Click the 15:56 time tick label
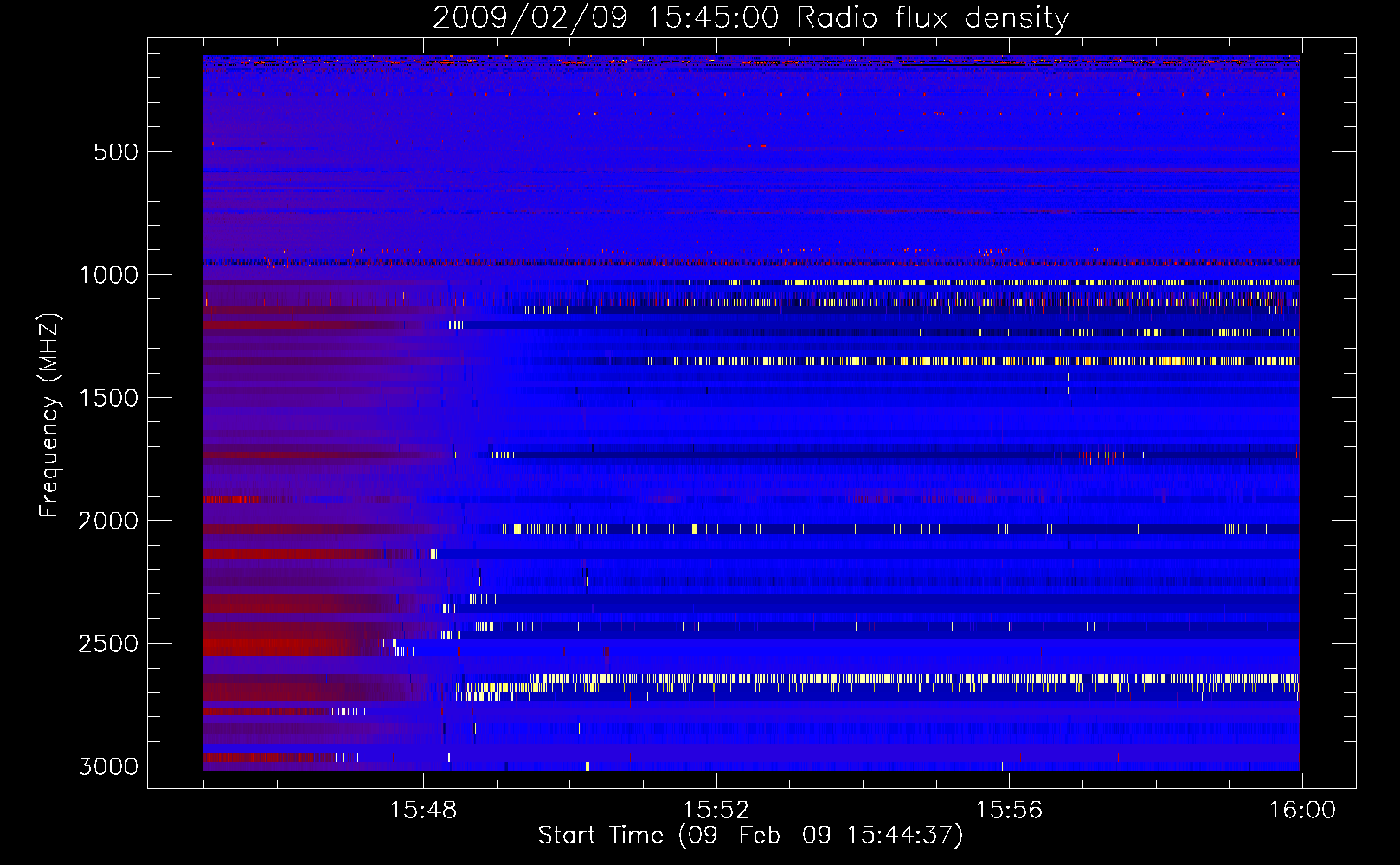The width and height of the screenshot is (1400, 865). tap(1009, 810)
